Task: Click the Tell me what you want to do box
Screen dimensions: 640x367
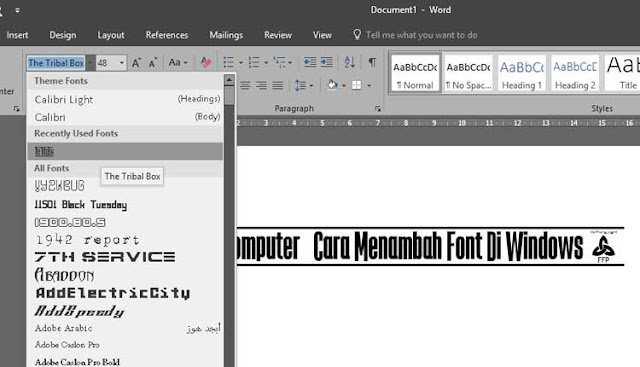Action: (421, 35)
